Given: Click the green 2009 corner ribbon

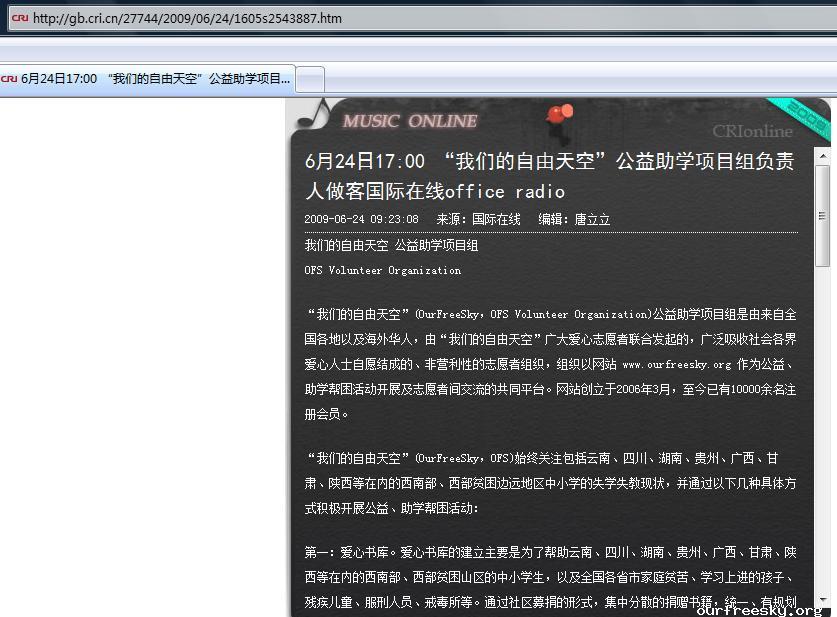Looking at the screenshot, I should (x=806, y=117).
